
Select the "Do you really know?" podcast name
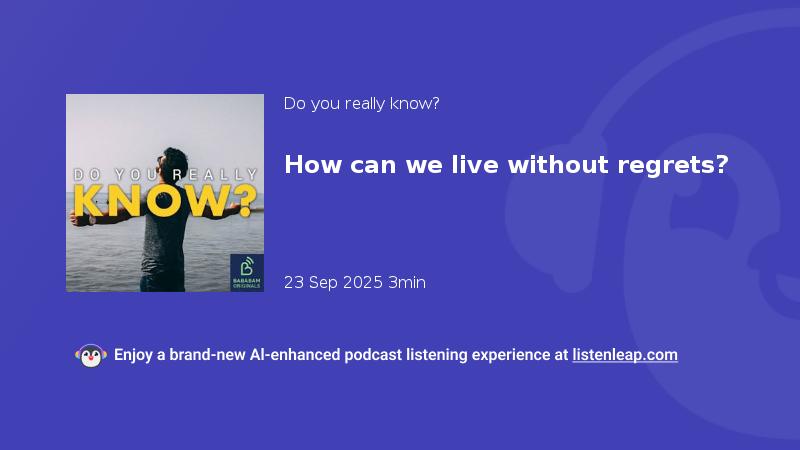click(361, 104)
